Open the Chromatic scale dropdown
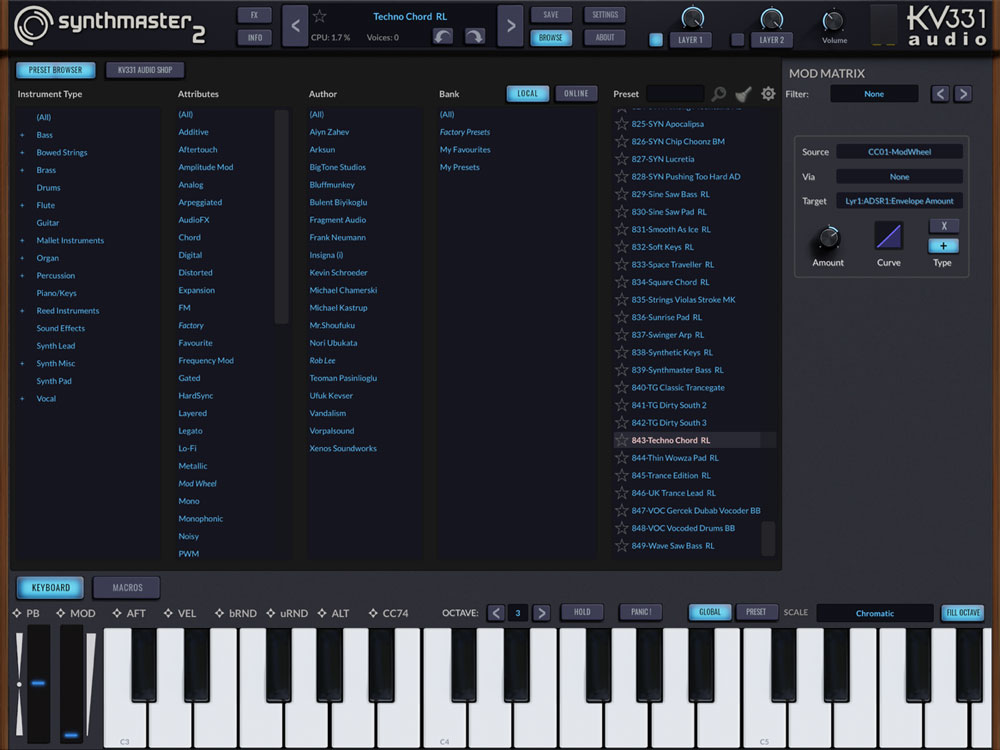1000x750 pixels. 875,612
